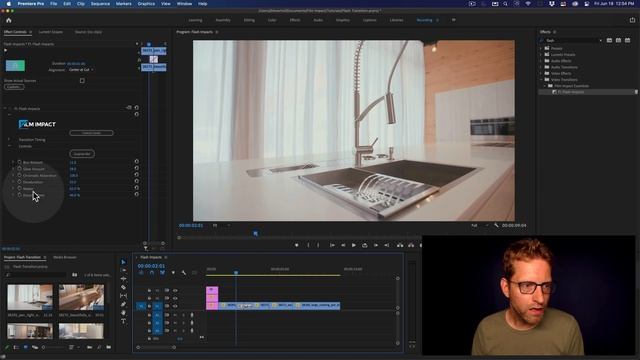The width and height of the screenshot is (640, 360).
Task: Toggle Blur Amount stopwatch animation
Action: pos(19,162)
